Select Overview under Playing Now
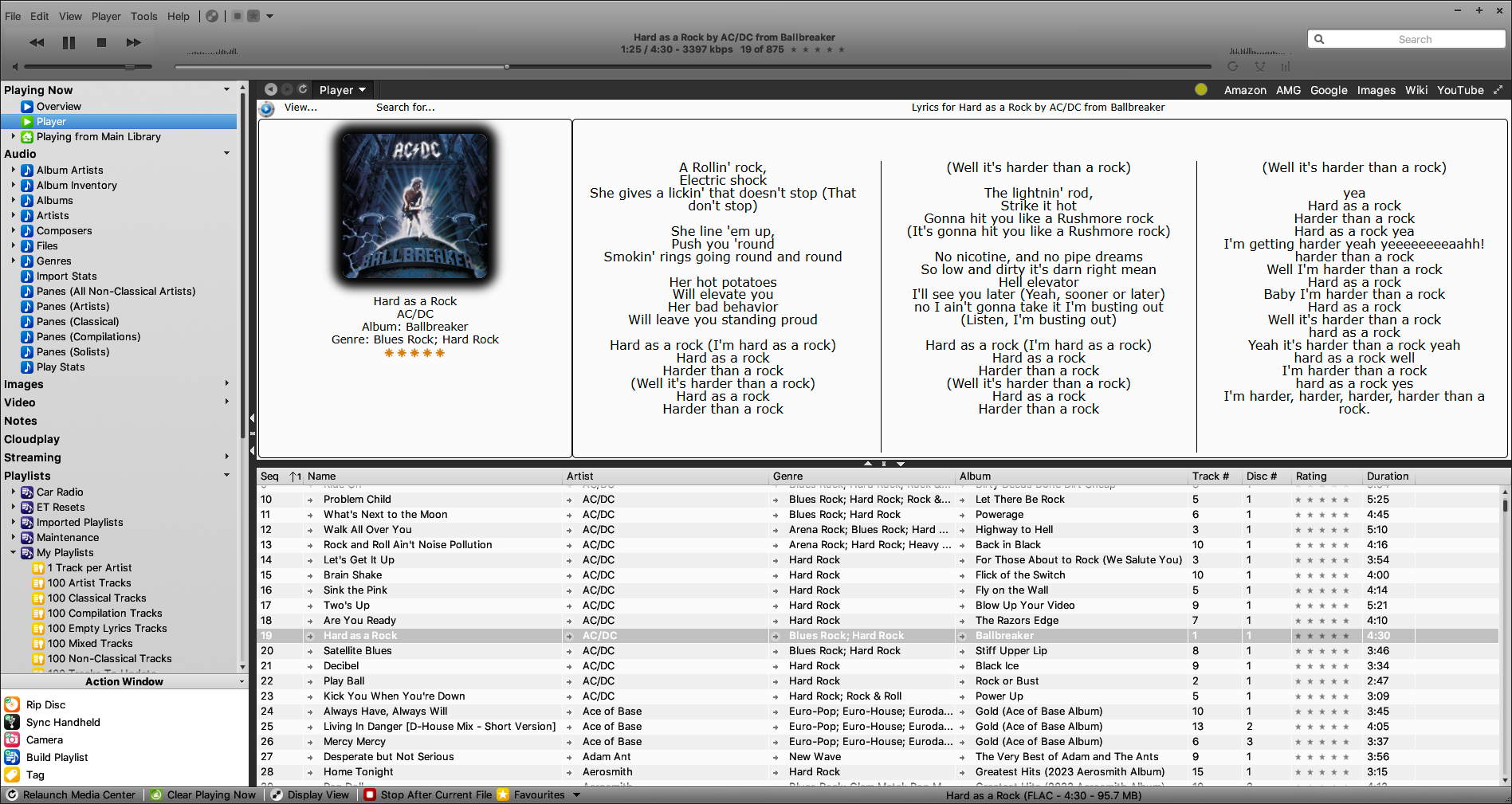 click(58, 106)
